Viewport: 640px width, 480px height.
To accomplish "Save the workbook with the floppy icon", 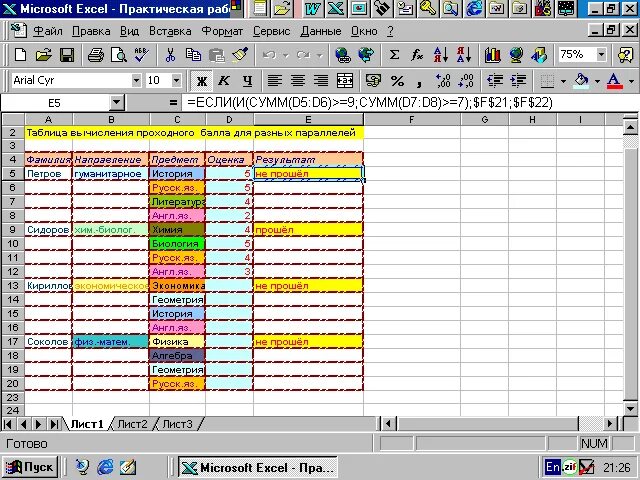I will pyautogui.click(x=67, y=54).
